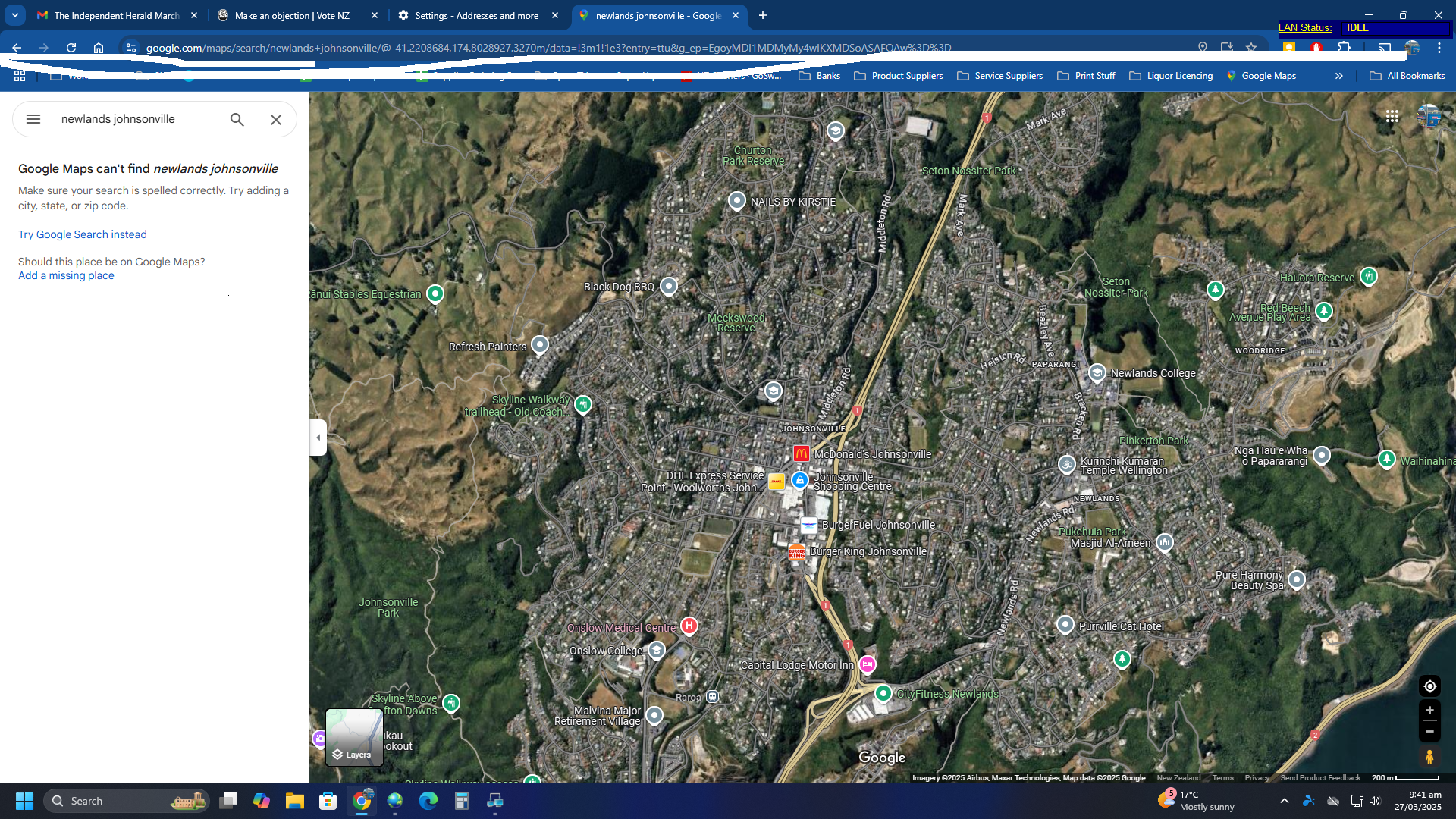Zoom out with the minus button

(x=1429, y=732)
